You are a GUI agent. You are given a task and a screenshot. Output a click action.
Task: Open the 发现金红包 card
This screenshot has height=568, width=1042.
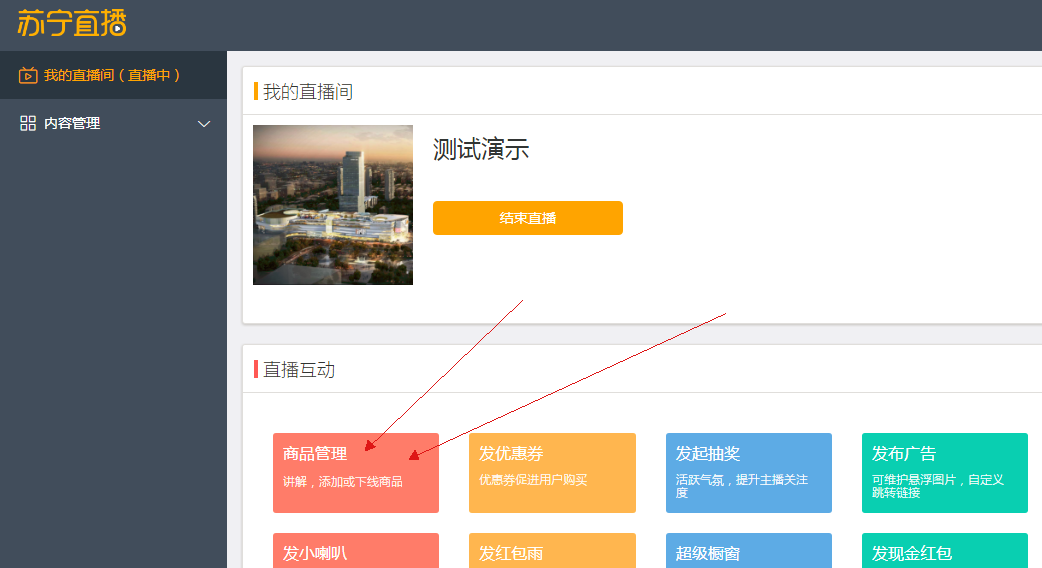(x=945, y=551)
